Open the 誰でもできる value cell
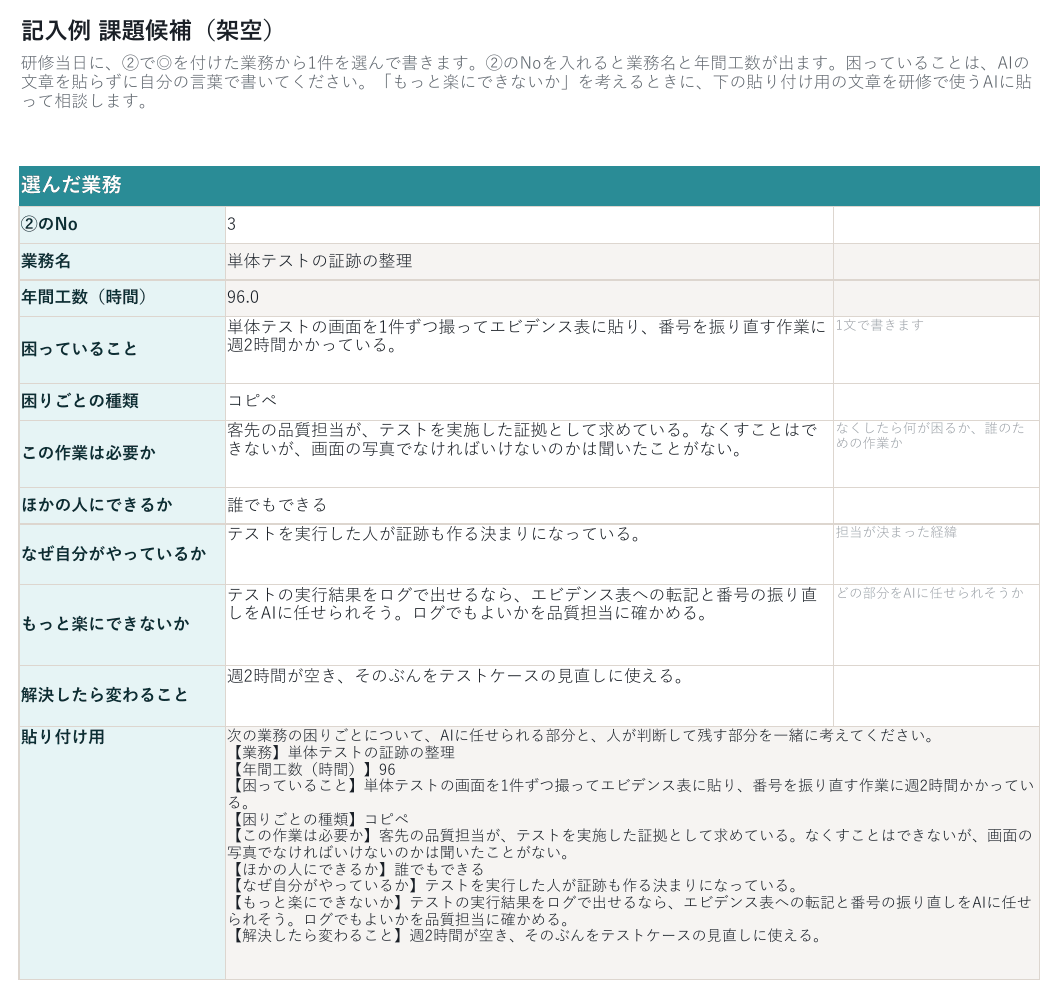 pos(529,505)
